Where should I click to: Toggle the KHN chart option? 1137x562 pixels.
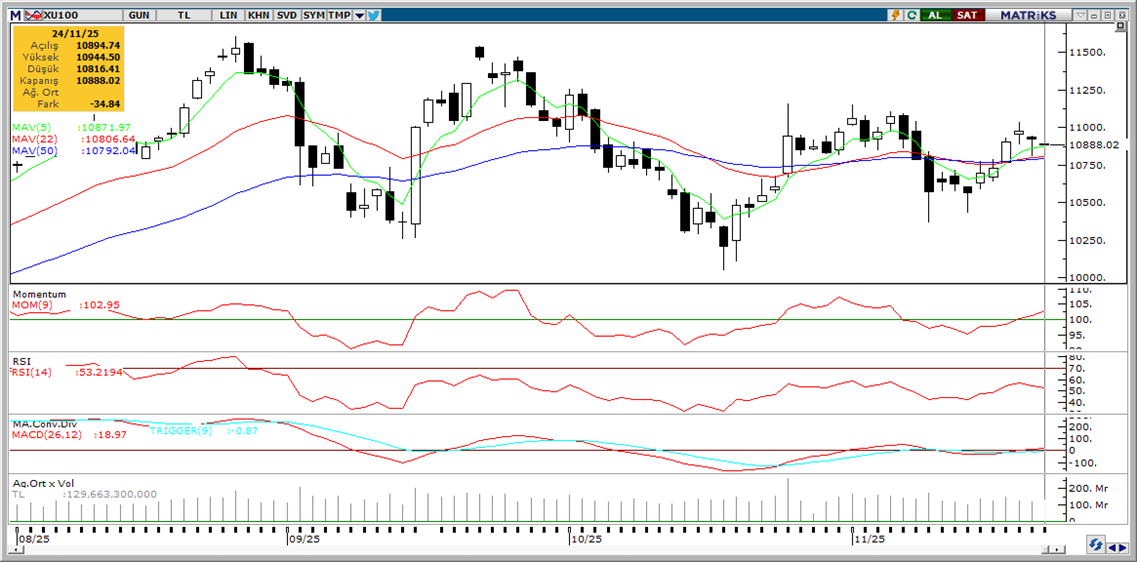(x=258, y=15)
